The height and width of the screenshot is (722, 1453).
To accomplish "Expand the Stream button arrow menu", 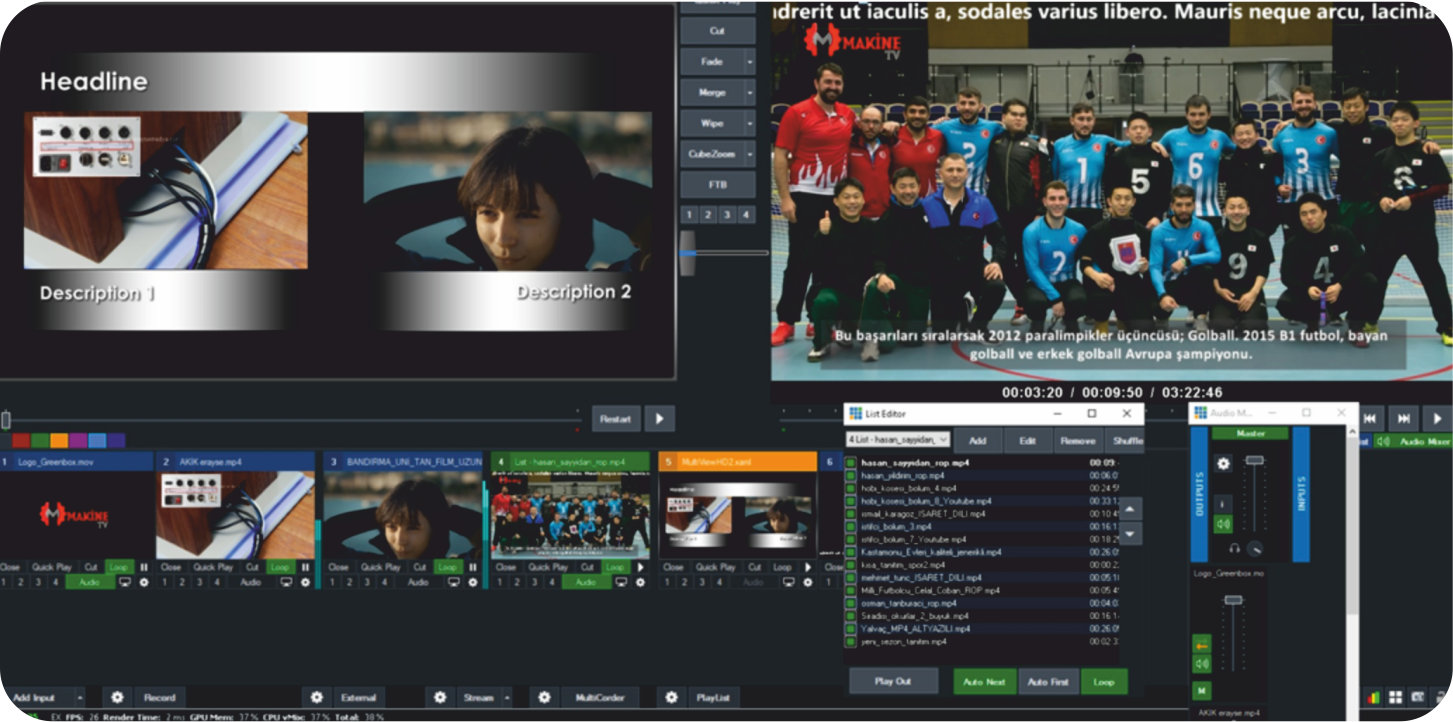I will pyautogui.click(x=508, y=697).
